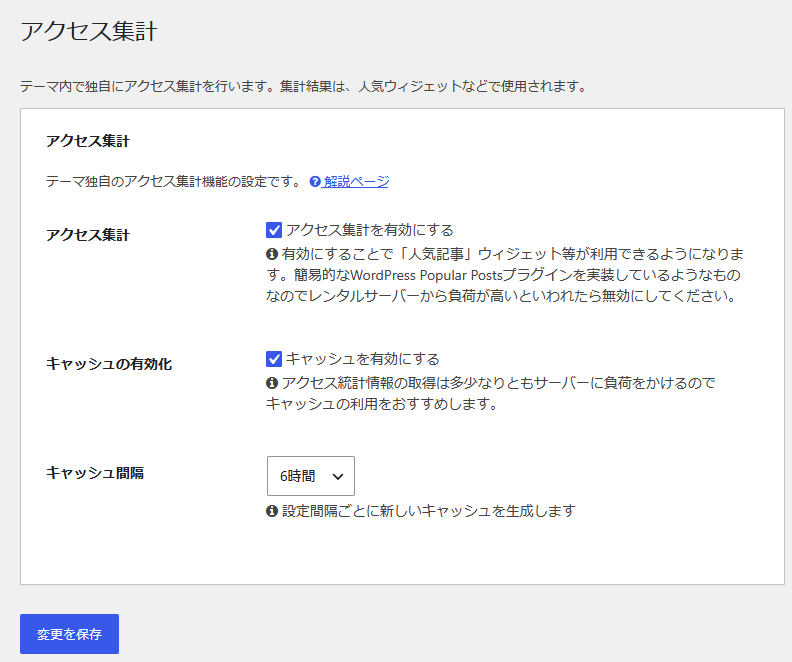Image resolution: width=792 pixels, height=662 pixels.
Task: Click the キャッシュを有効にする label text
Action: [363, 359]
